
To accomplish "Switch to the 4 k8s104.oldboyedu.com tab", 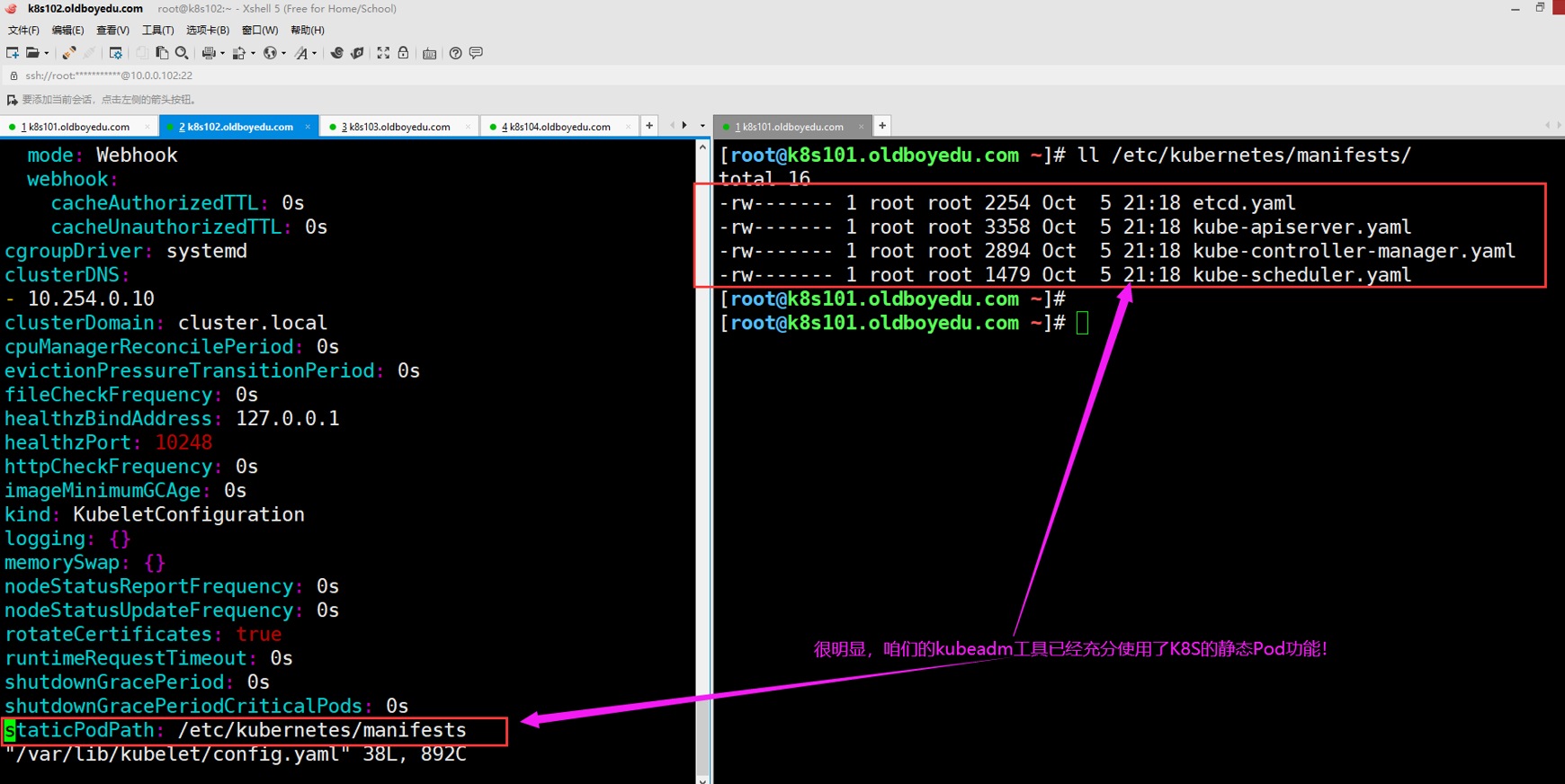I will point(555,127).
